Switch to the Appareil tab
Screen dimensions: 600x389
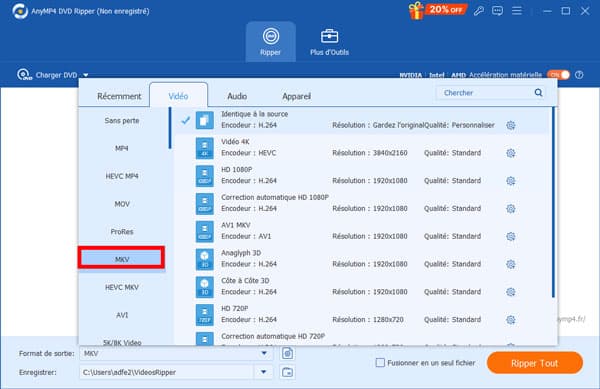coord(296,96)
